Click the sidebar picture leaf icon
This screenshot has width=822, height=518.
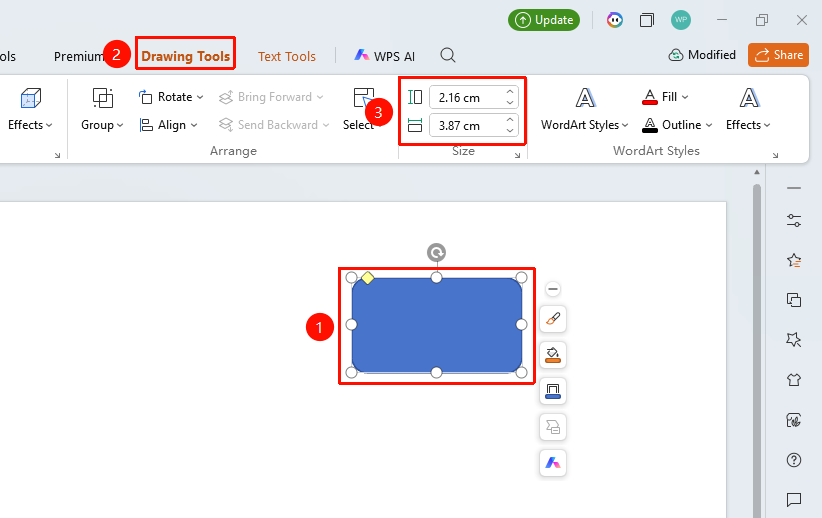(794, 420)
